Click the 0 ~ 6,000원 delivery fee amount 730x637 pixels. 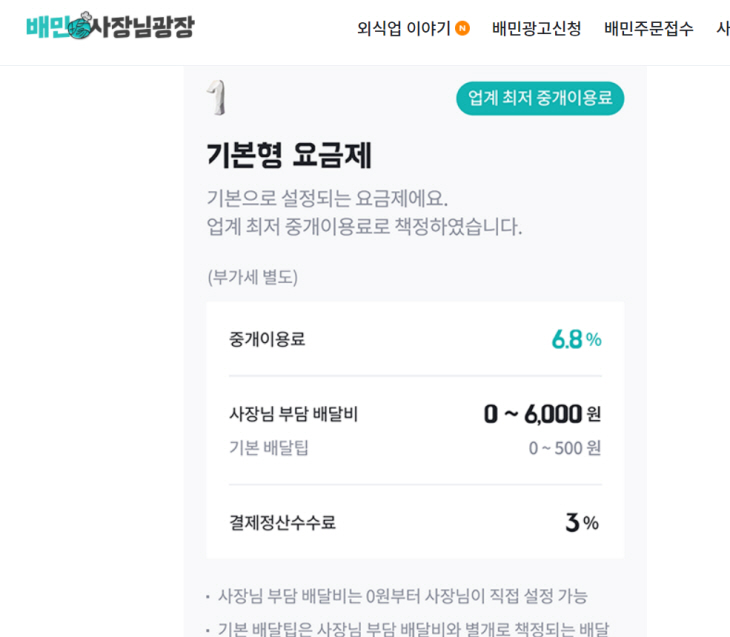click(542, 413)
